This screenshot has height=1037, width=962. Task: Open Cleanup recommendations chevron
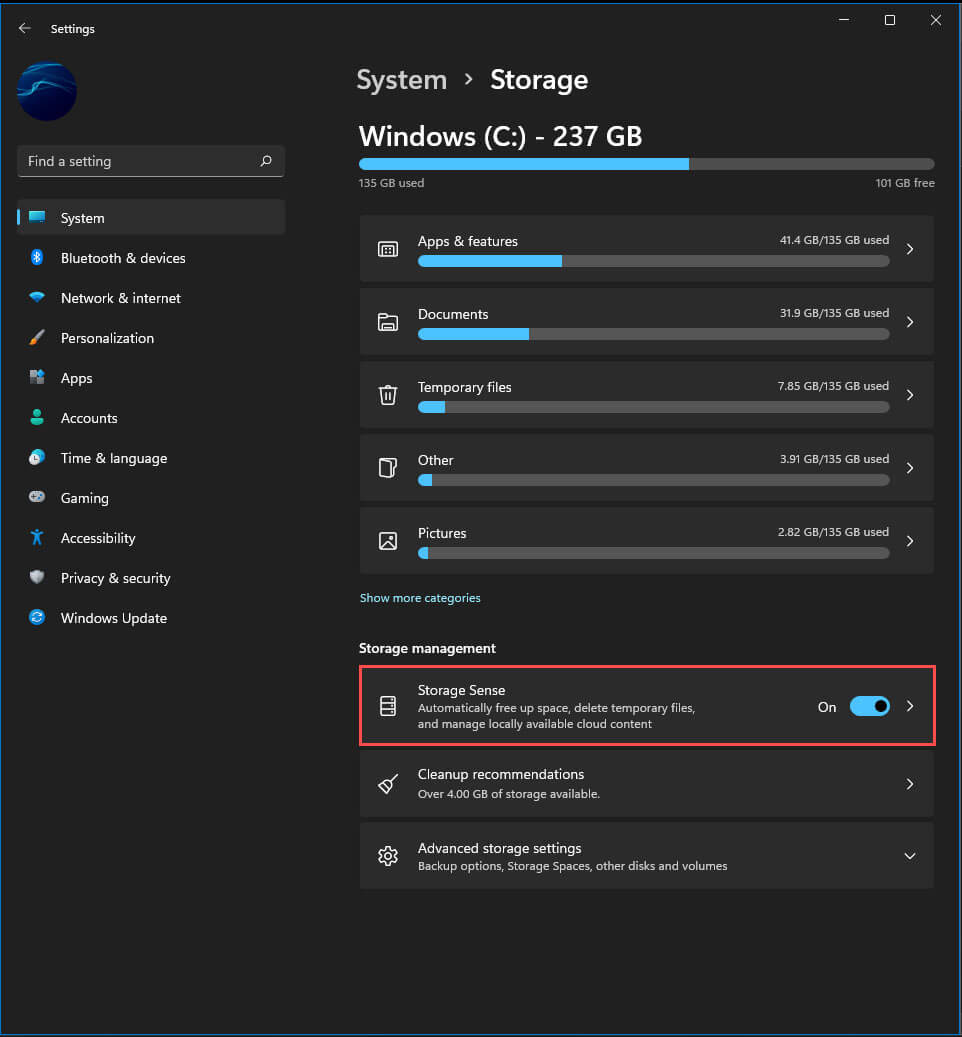click(910, 784)
